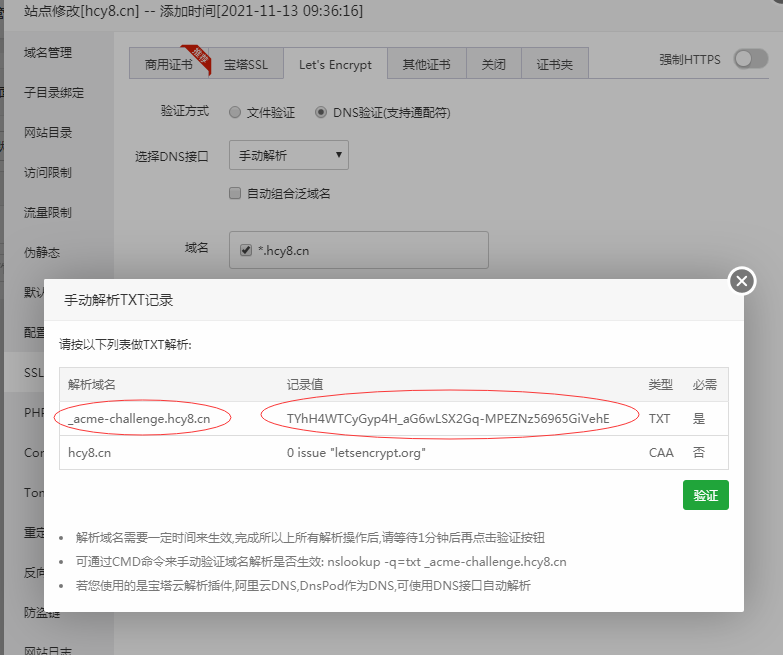
Task: Switch to the 其他证书 tab
Action: tap(426, 64)
